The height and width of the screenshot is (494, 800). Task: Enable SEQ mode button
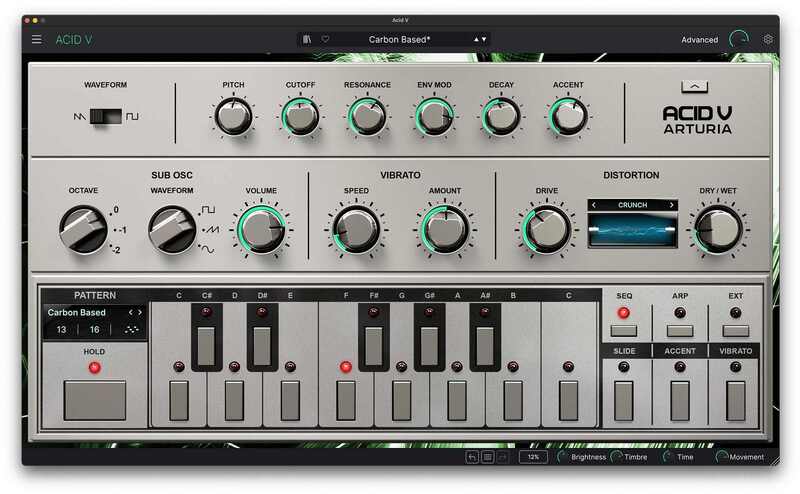(624, 331)
